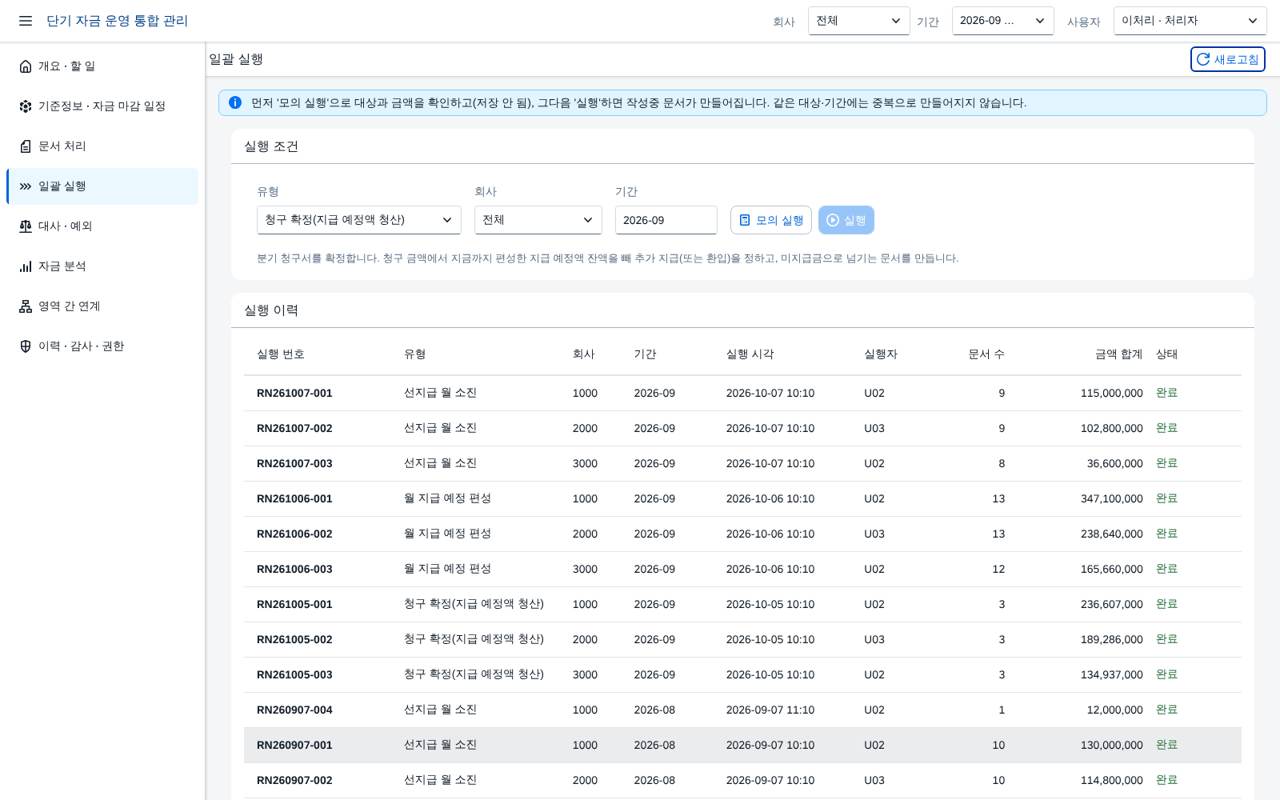The height and width of the screenshot is (800, 1280).
Task: Click the double-chevron icon beside 일괄 실행
Action: (26, 186)
